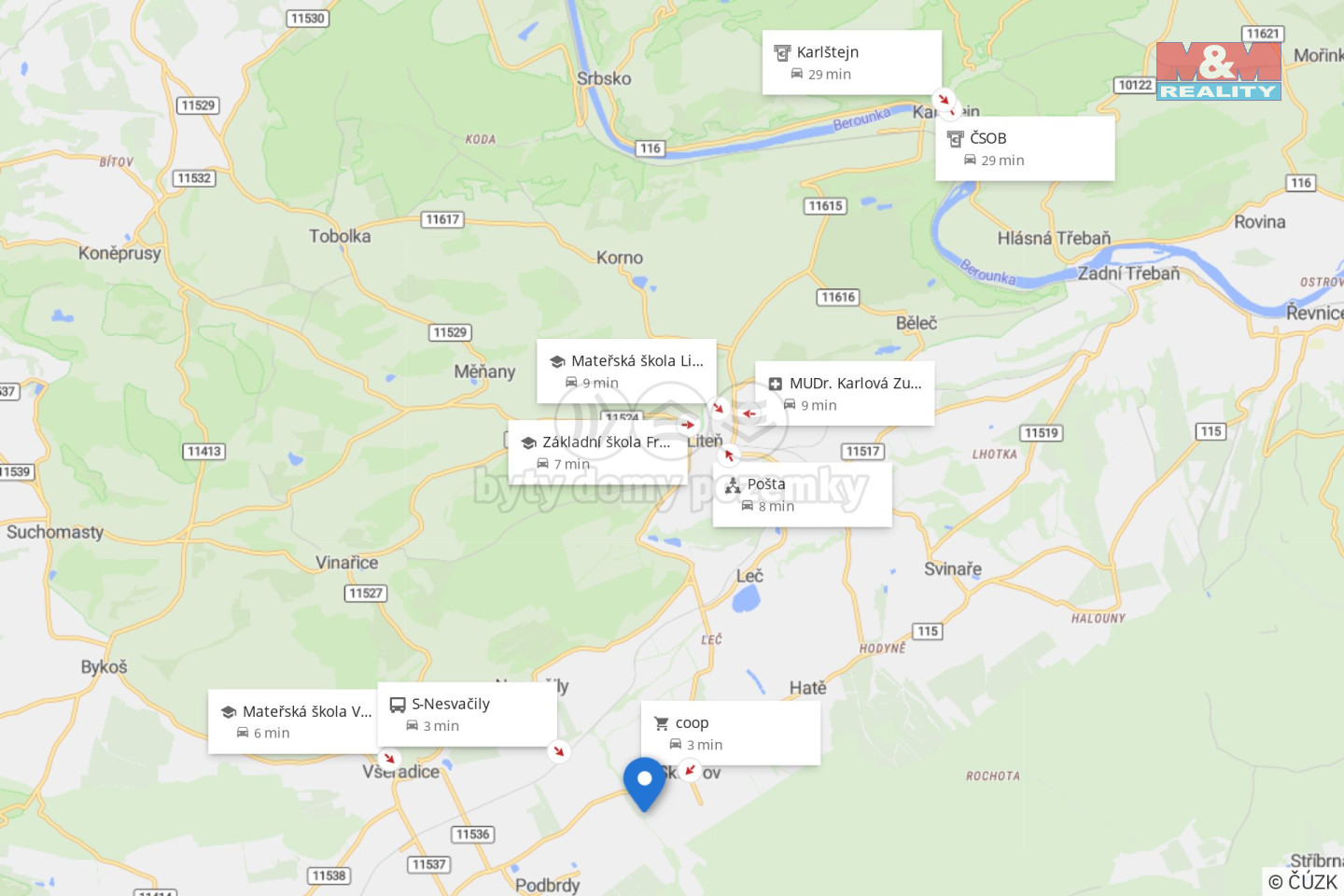
Task: Click the blue property location pin
Action: [x=644, y=784]
